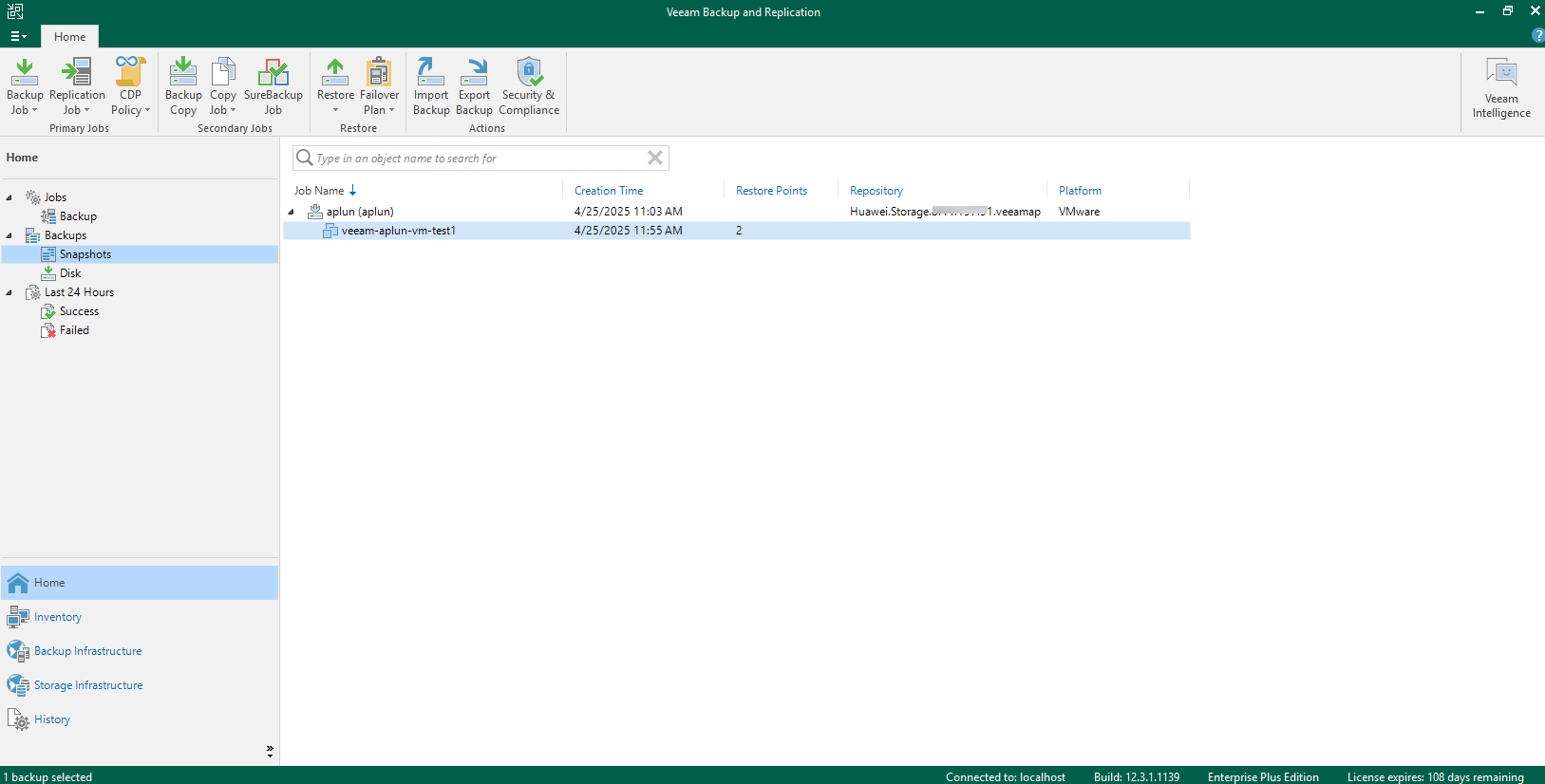The height and width of the screenshot is (784, 1545).
Task: Click the Veeam app icon in title bar
Action: (x=15, y=11)
